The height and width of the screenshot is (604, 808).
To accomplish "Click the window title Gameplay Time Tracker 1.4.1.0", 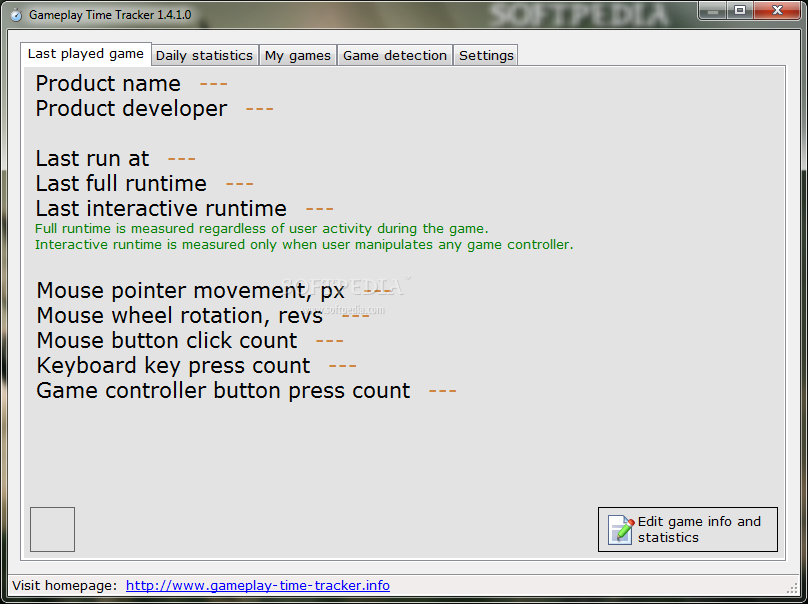I will pyautogui.click(x=110, y=15).
